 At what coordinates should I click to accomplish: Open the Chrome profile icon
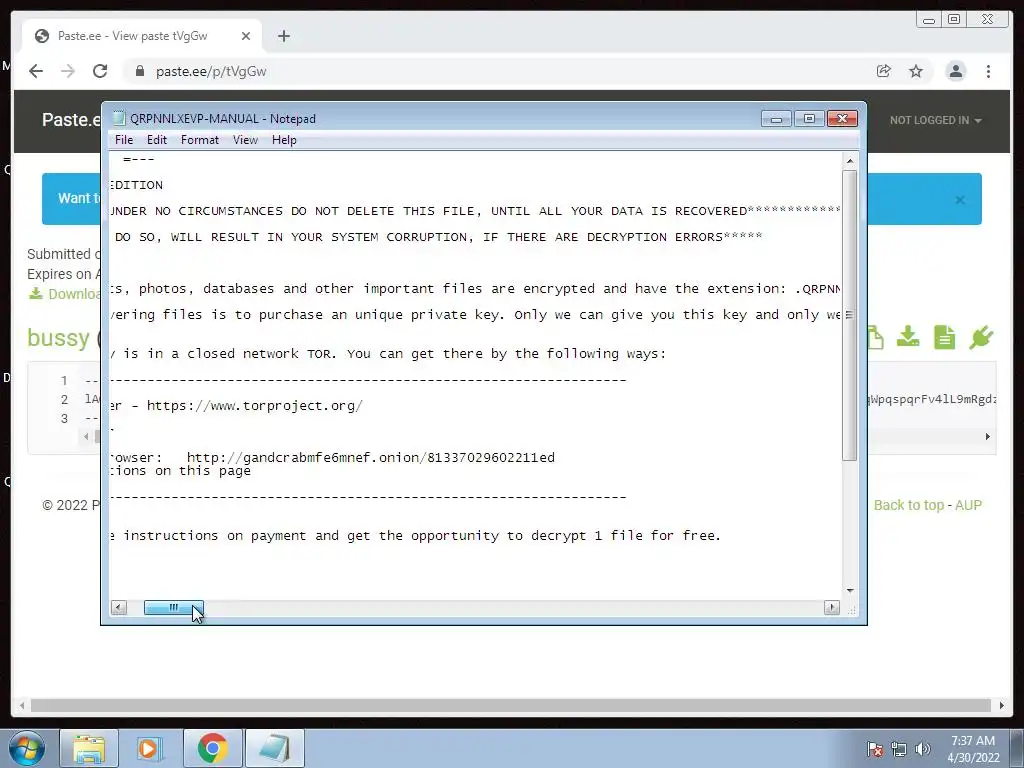tap(955, 71)
